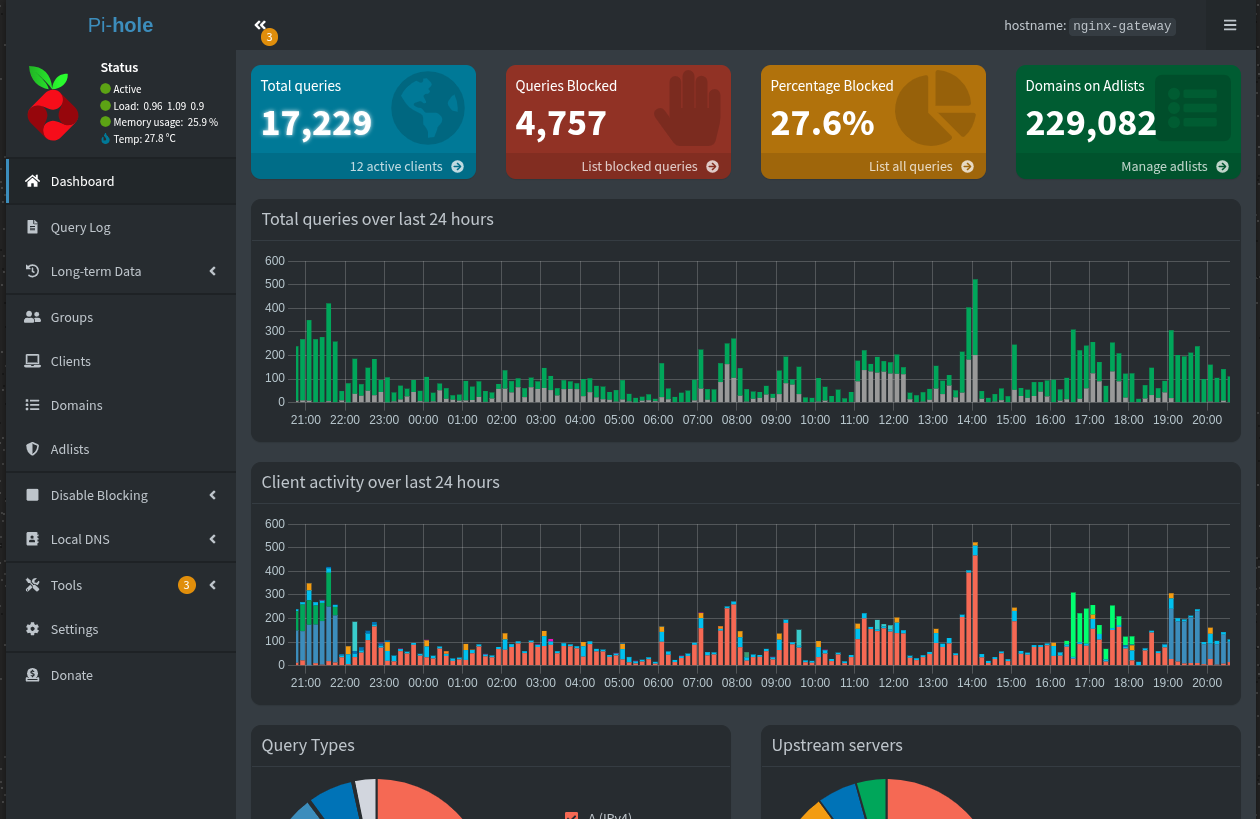1260x819 pixels.
Task: Open the Dashboard menu item
Action: point(120,181)
